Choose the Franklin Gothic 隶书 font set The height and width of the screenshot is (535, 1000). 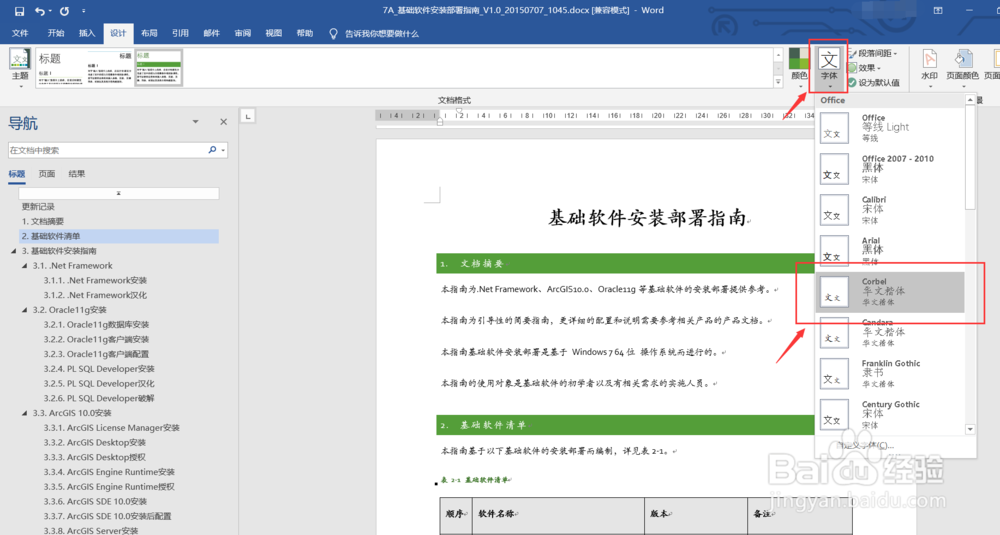click(x=890, y=374)
